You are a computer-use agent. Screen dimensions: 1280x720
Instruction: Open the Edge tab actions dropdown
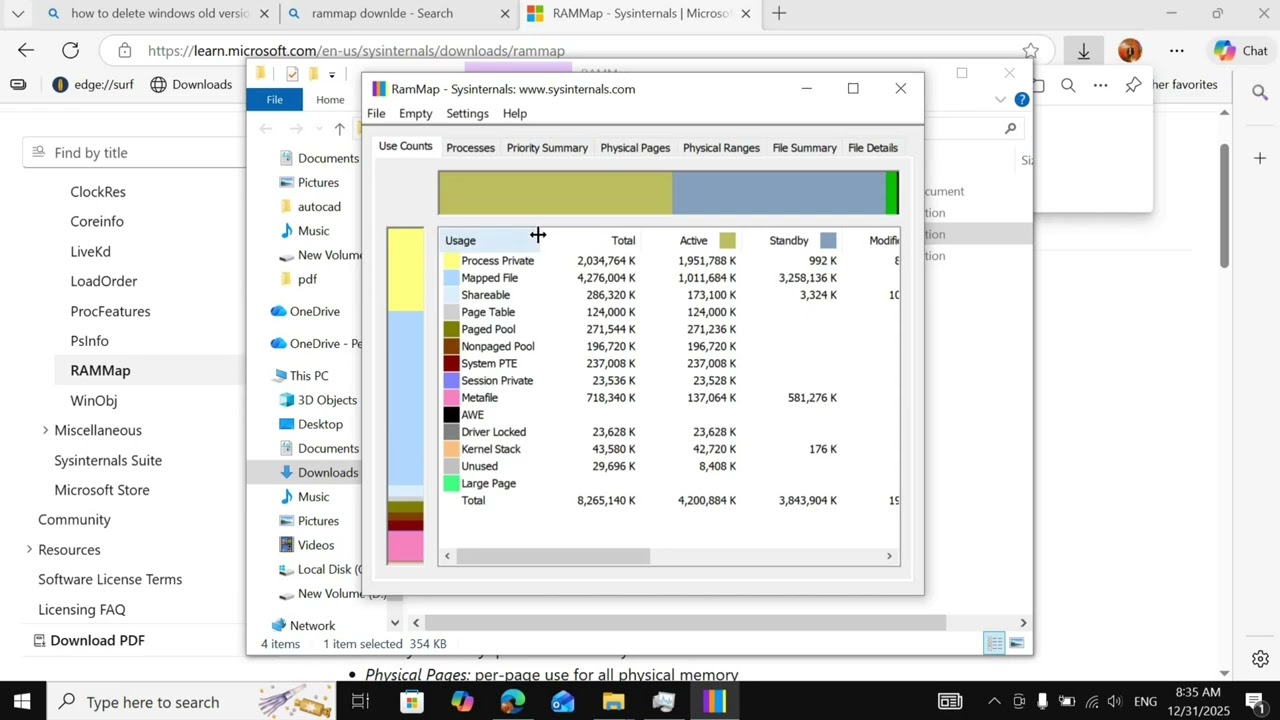18,14
